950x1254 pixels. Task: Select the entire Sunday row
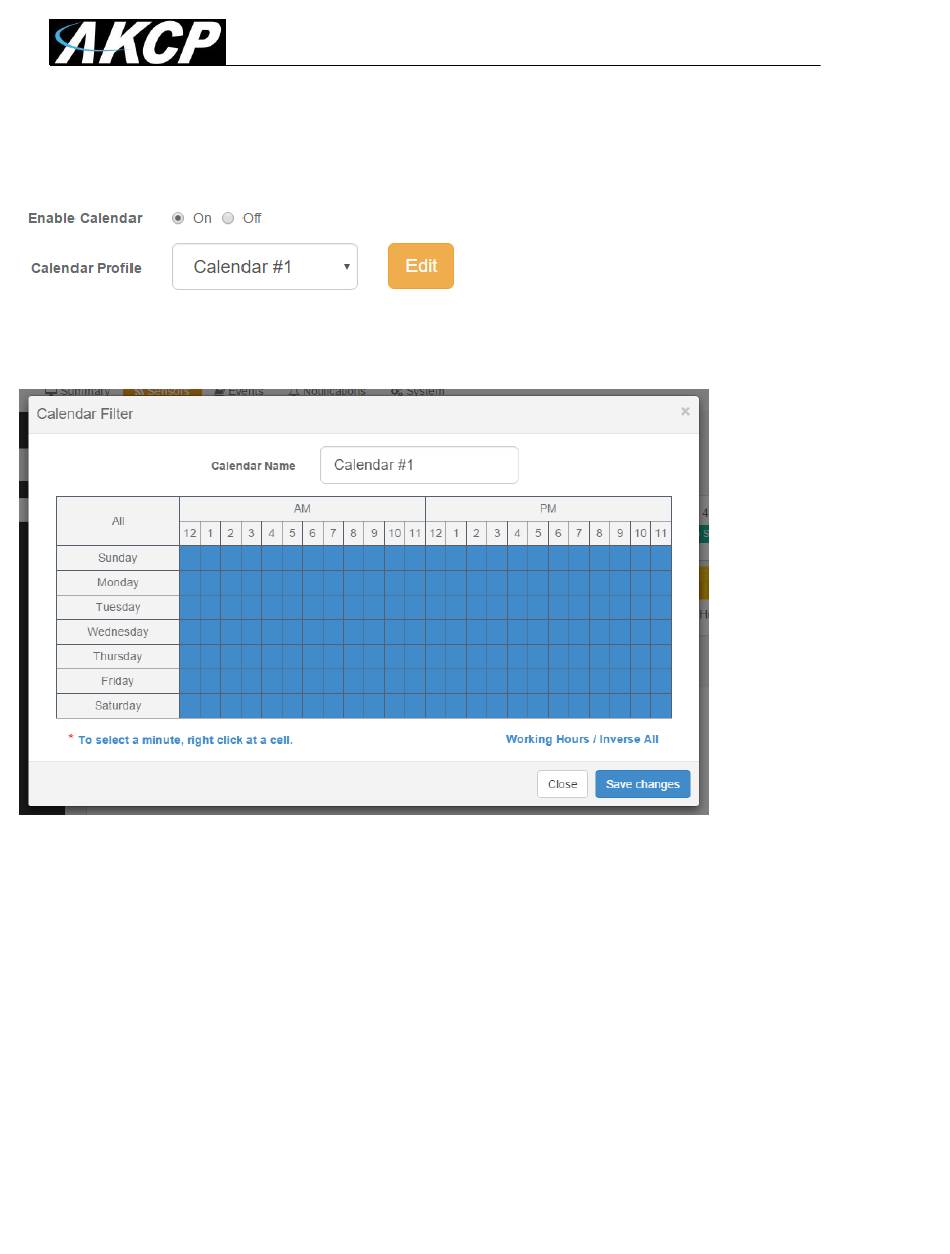[x=118, y=558]
